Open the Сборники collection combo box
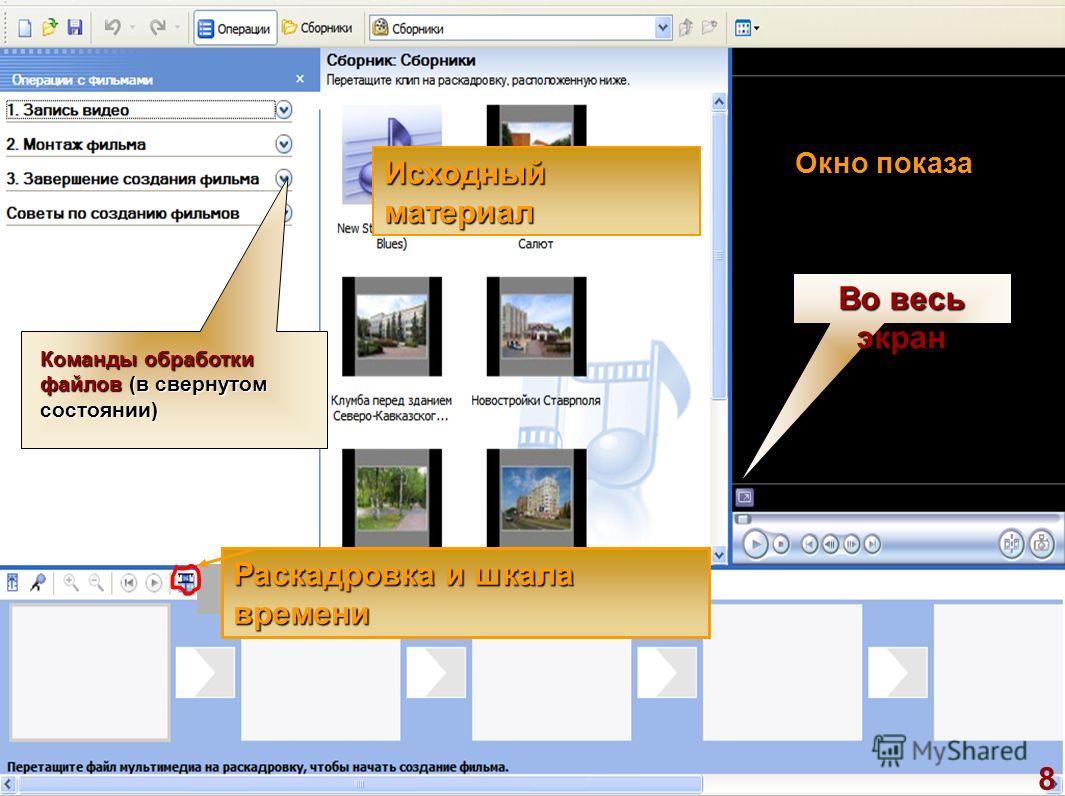Image resolution: width=1065 pixels, height=796 pixels. 521,29
